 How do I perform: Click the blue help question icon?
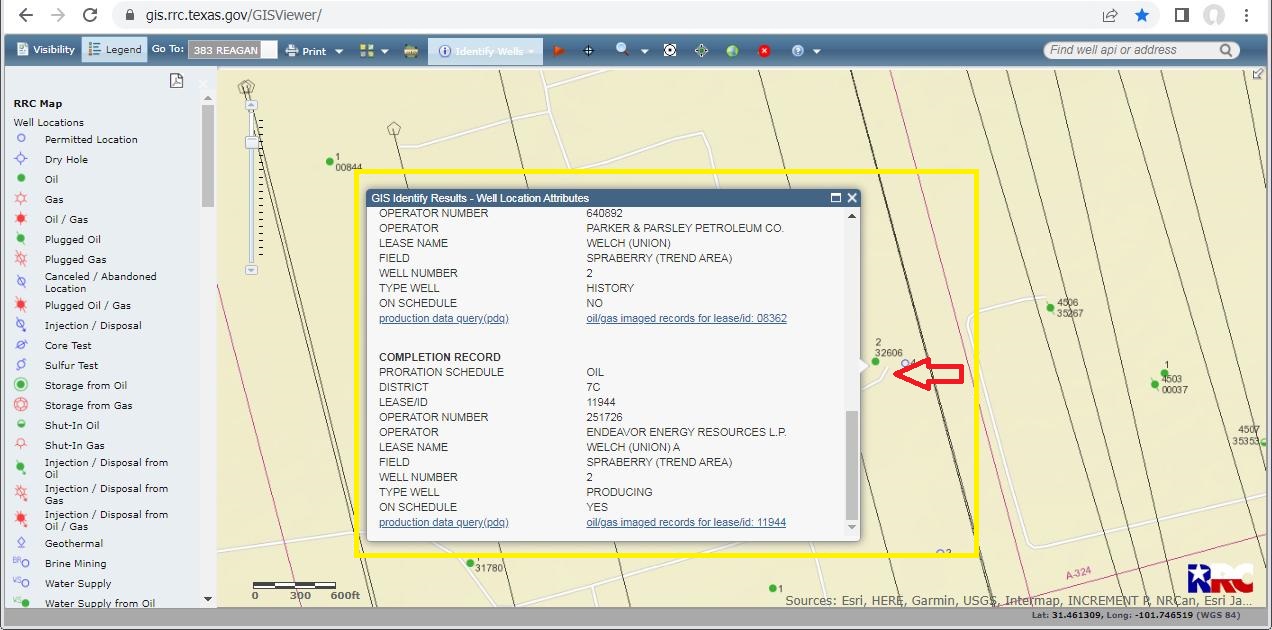point(798,51)
